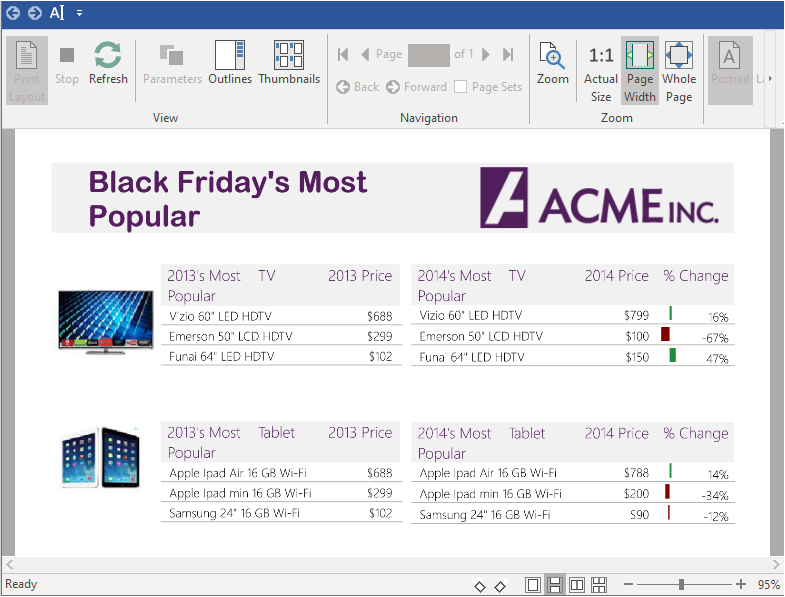Viewport: 785px width, 597px height.
Task: Click the horizontal scrollbar right arrow
Action: pyautogui.click(x=776, y=565)
